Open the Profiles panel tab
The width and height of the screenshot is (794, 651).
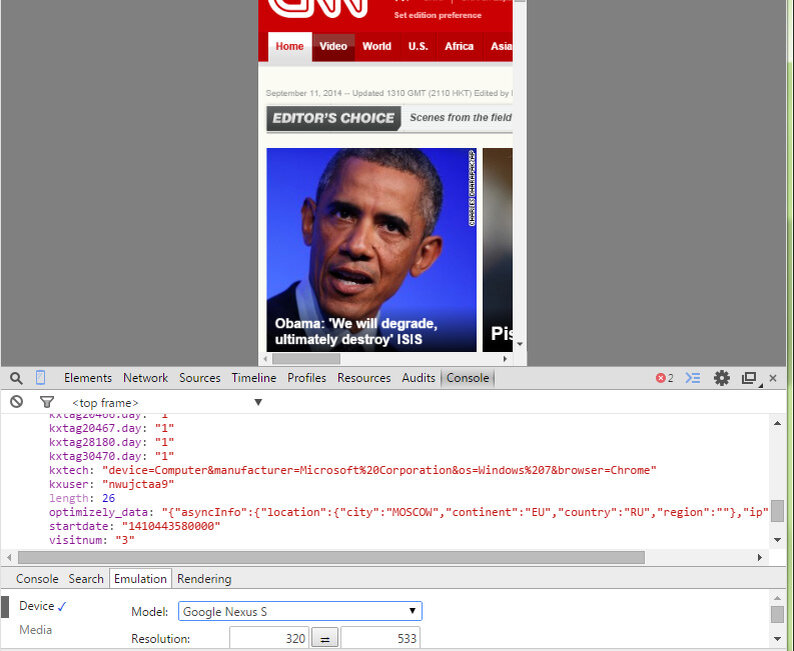pos(306,378)
